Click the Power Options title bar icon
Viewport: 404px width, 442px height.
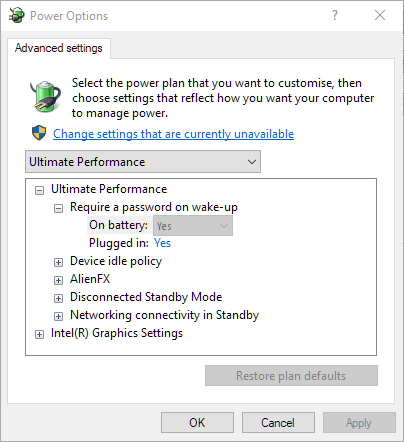[x=16, y=15]
